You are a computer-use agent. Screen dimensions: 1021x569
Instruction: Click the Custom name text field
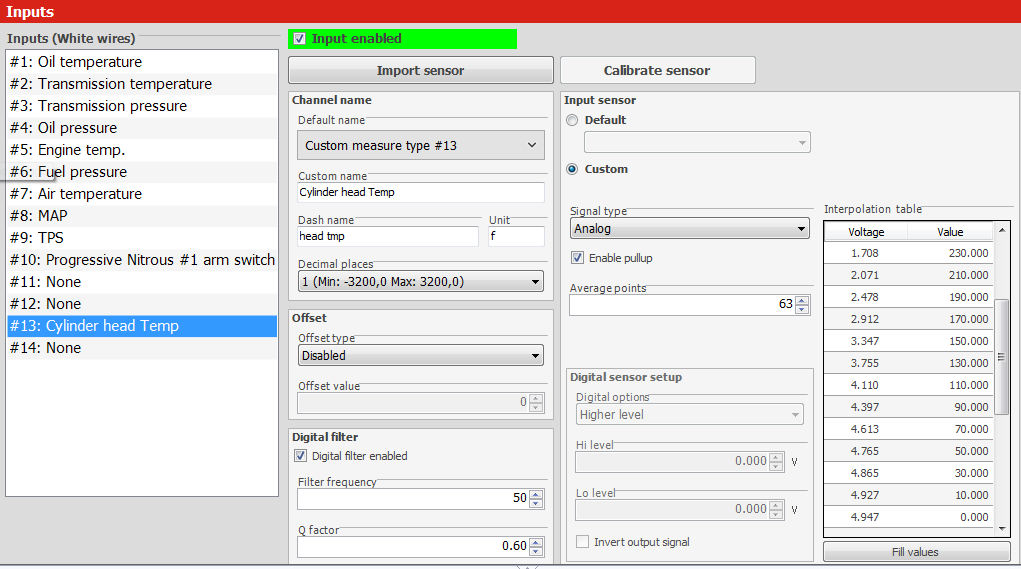click(x=421, y=192)
